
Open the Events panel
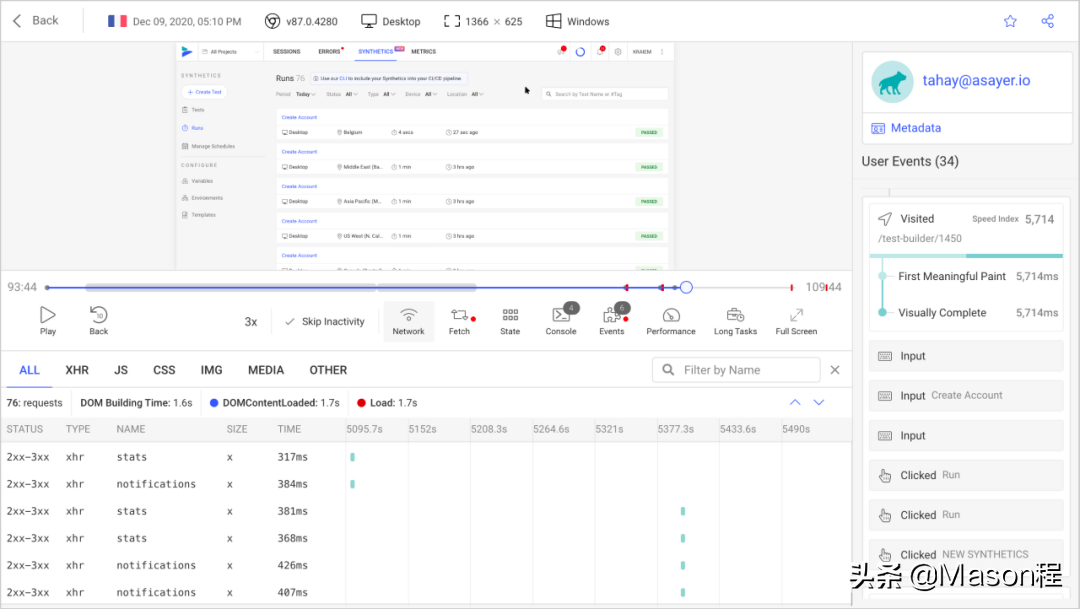(612, 320)
